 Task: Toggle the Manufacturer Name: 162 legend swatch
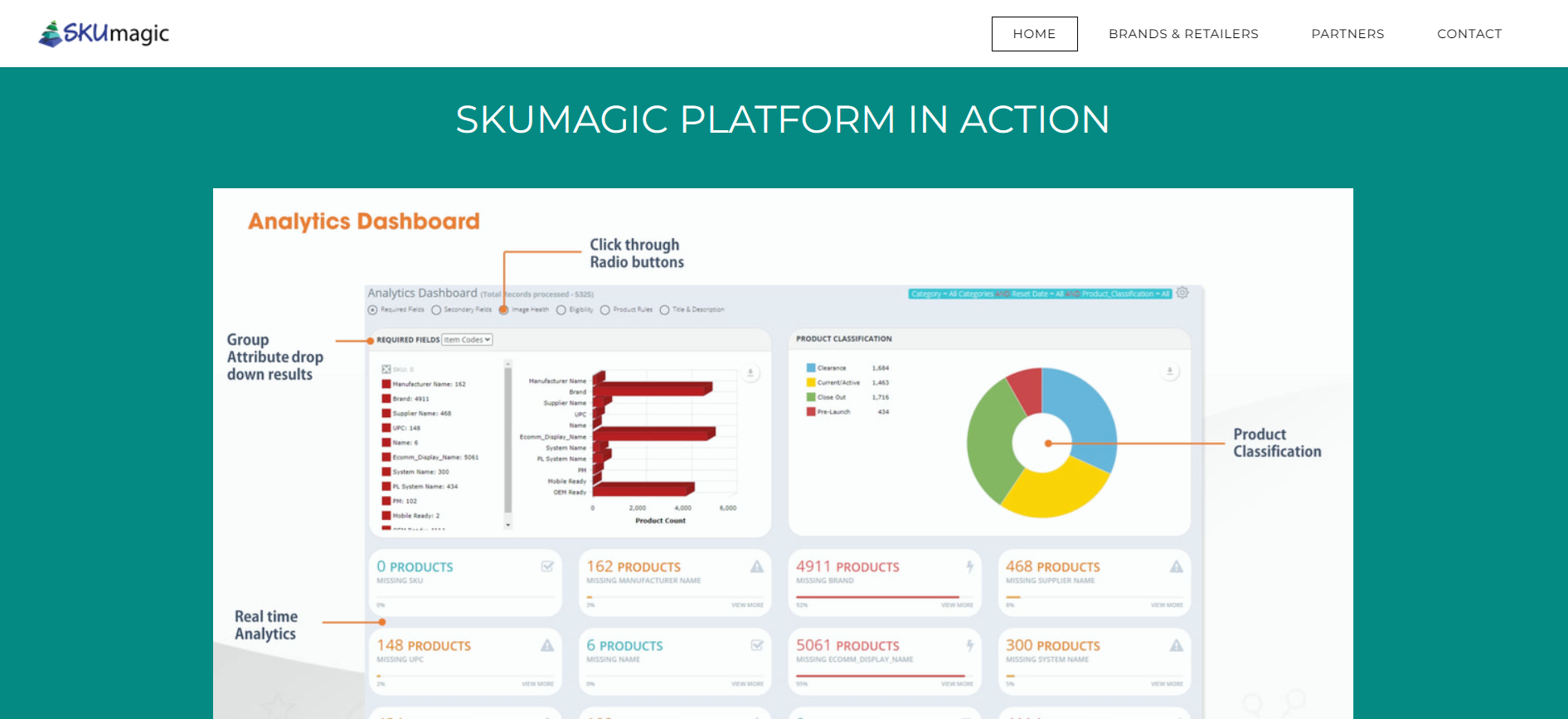point(386,384)
